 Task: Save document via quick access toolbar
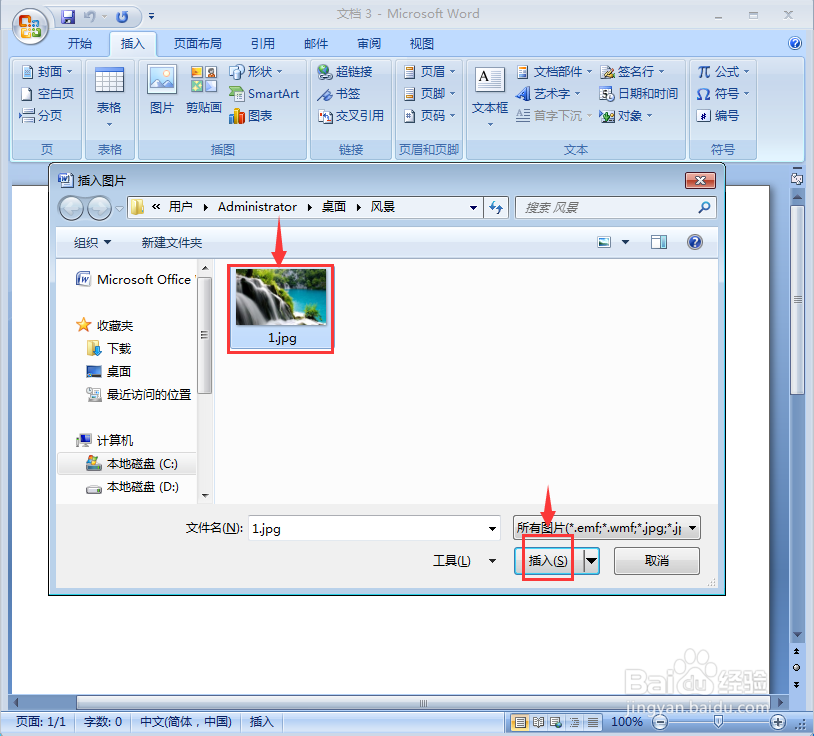point(68,17)
